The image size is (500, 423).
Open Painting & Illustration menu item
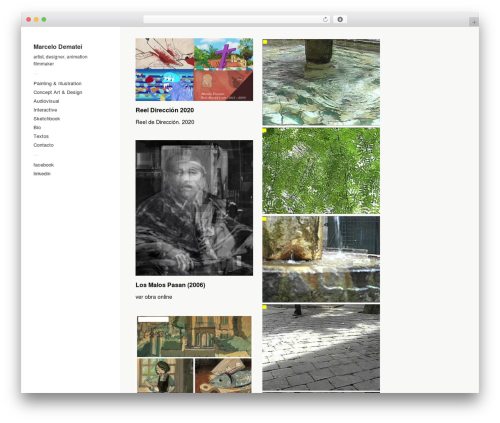[57, 83]
